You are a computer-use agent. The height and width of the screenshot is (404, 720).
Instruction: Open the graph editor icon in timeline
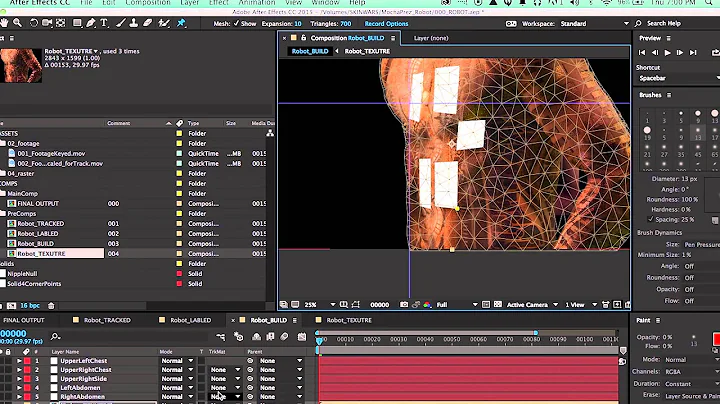pos(302,337)
